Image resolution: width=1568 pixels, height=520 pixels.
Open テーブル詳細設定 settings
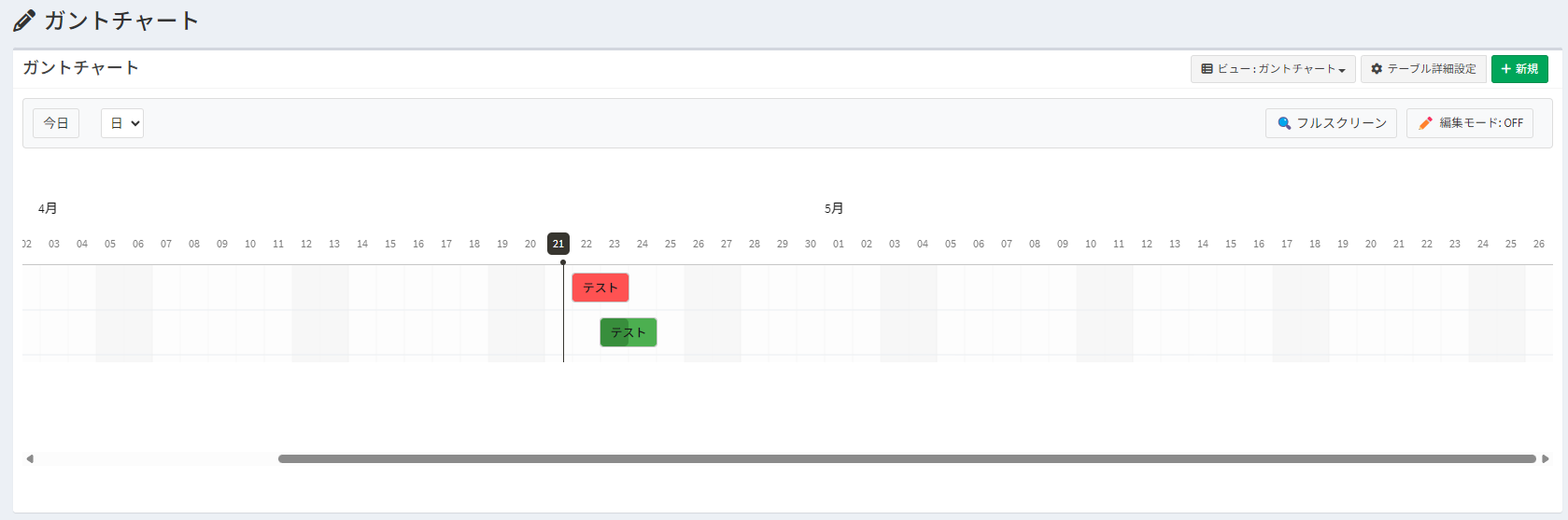tap(1423, 69)
